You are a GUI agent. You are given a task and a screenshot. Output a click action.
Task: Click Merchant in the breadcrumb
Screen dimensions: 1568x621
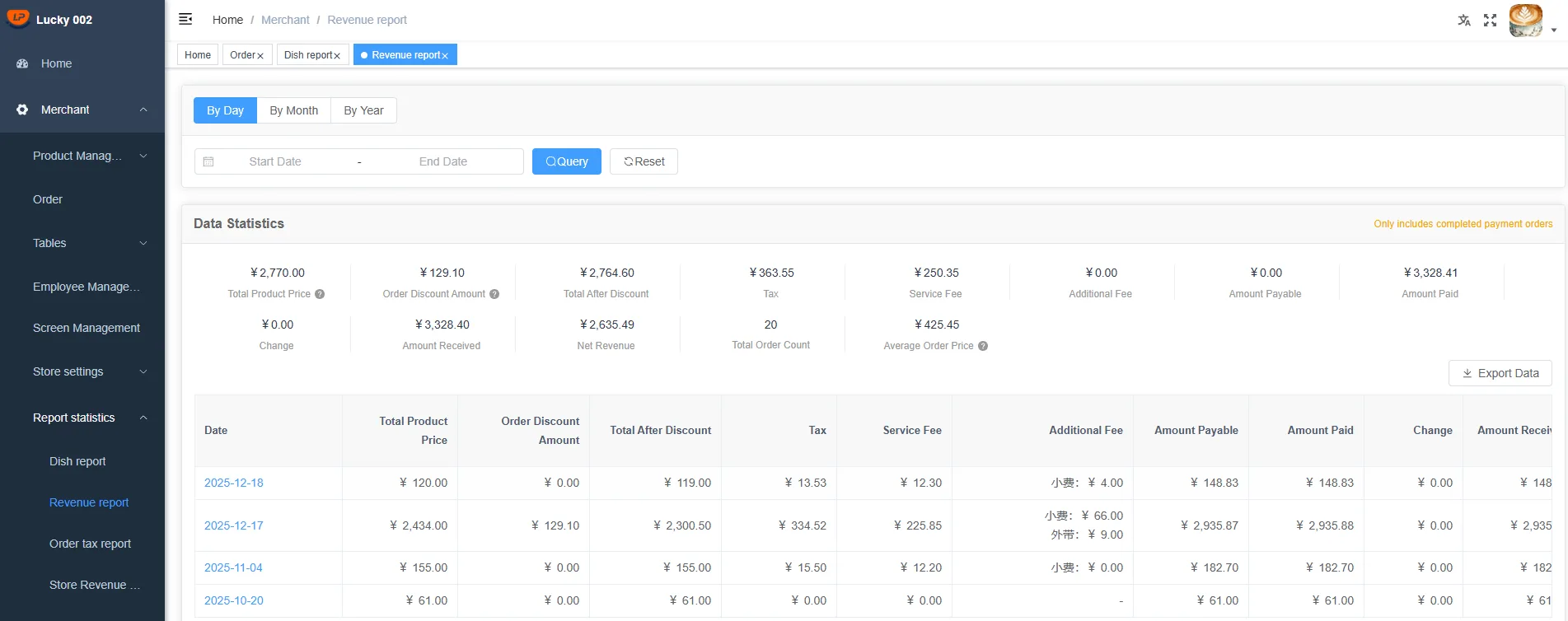285,20
